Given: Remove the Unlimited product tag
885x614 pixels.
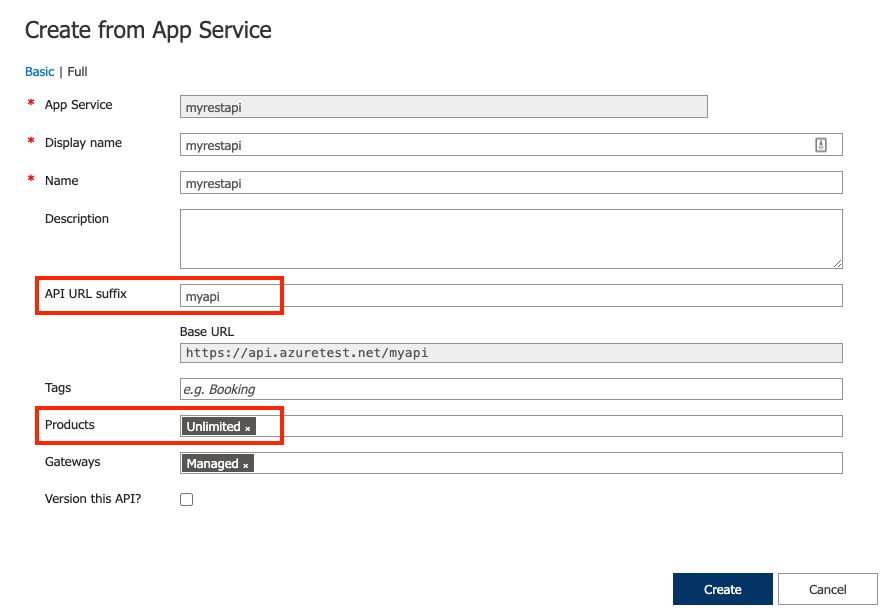Looking at the screenshot, I should 247,429.
